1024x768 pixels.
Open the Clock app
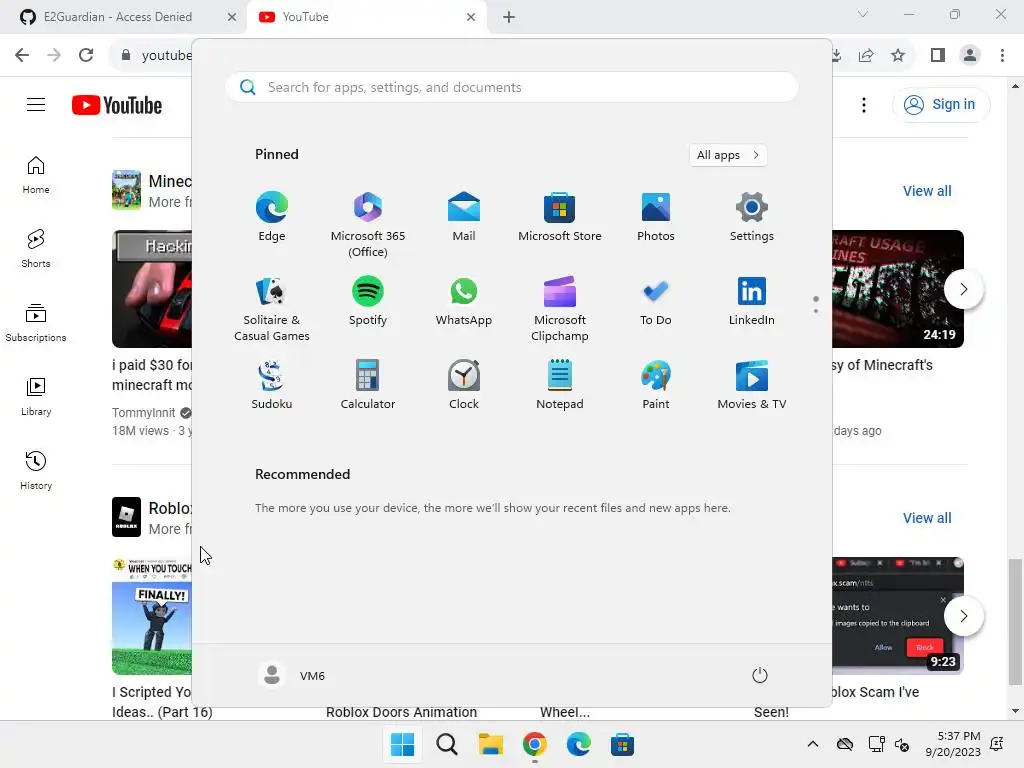464,385
